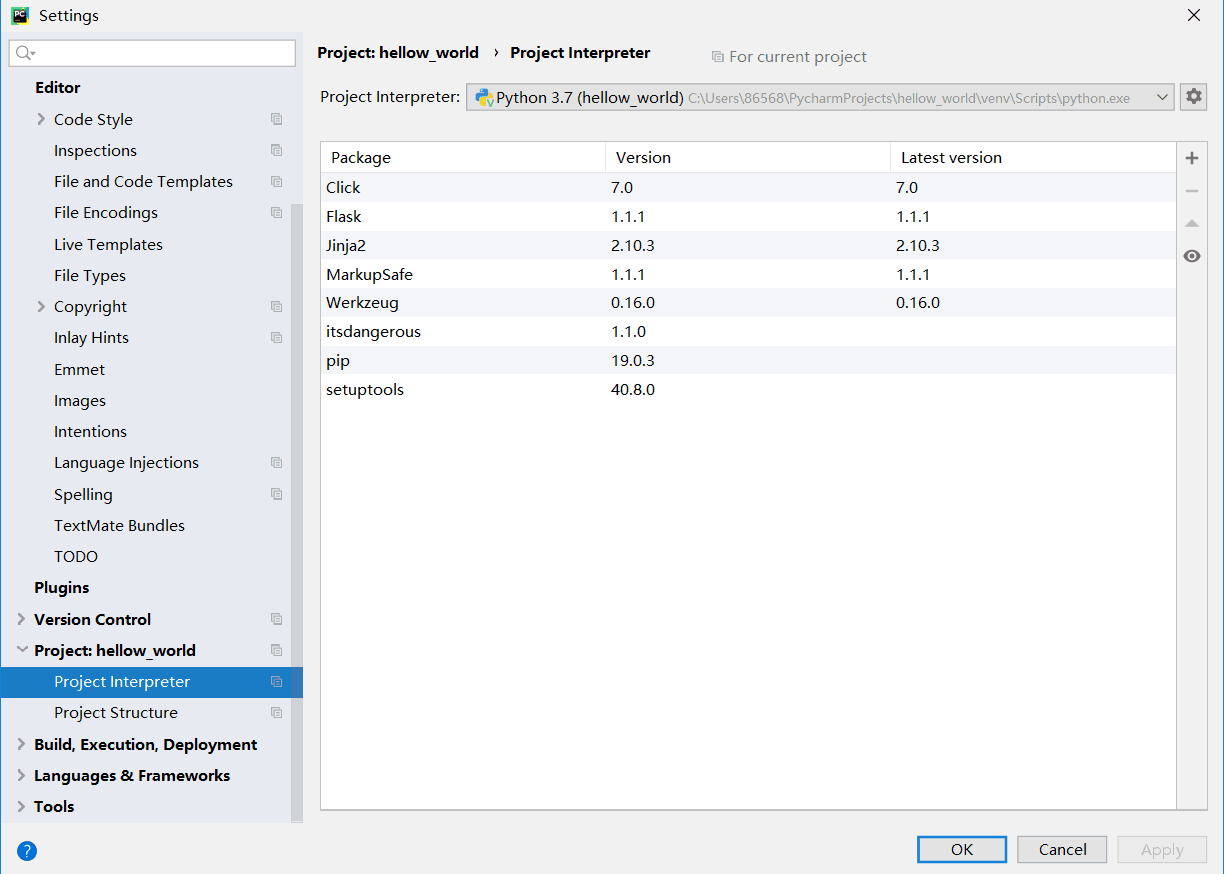Click the Cancel button
The width and height of the screenshot is (1224, 874).
[1062, 849]
